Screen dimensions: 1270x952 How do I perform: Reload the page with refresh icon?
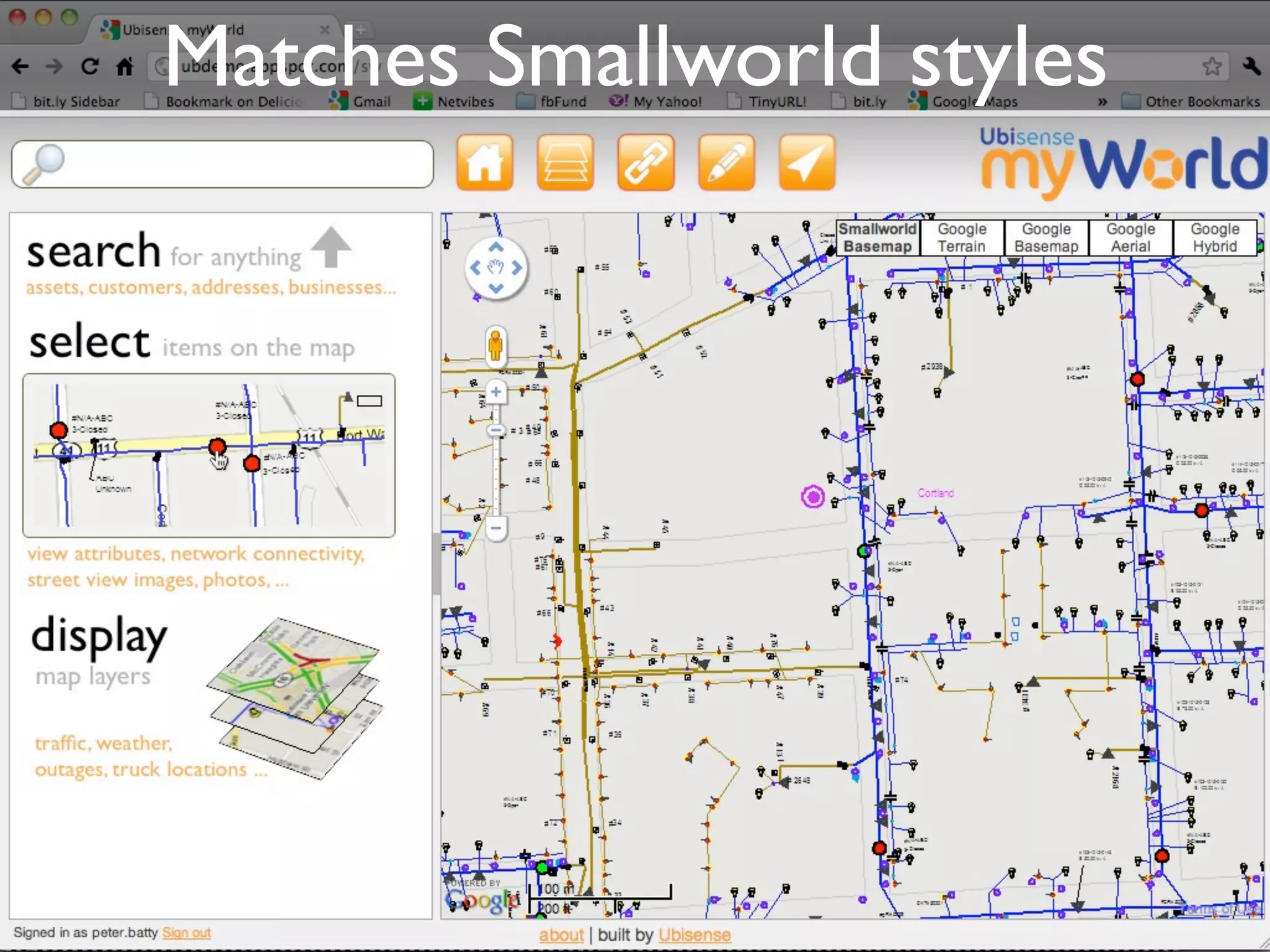point(90,66)
